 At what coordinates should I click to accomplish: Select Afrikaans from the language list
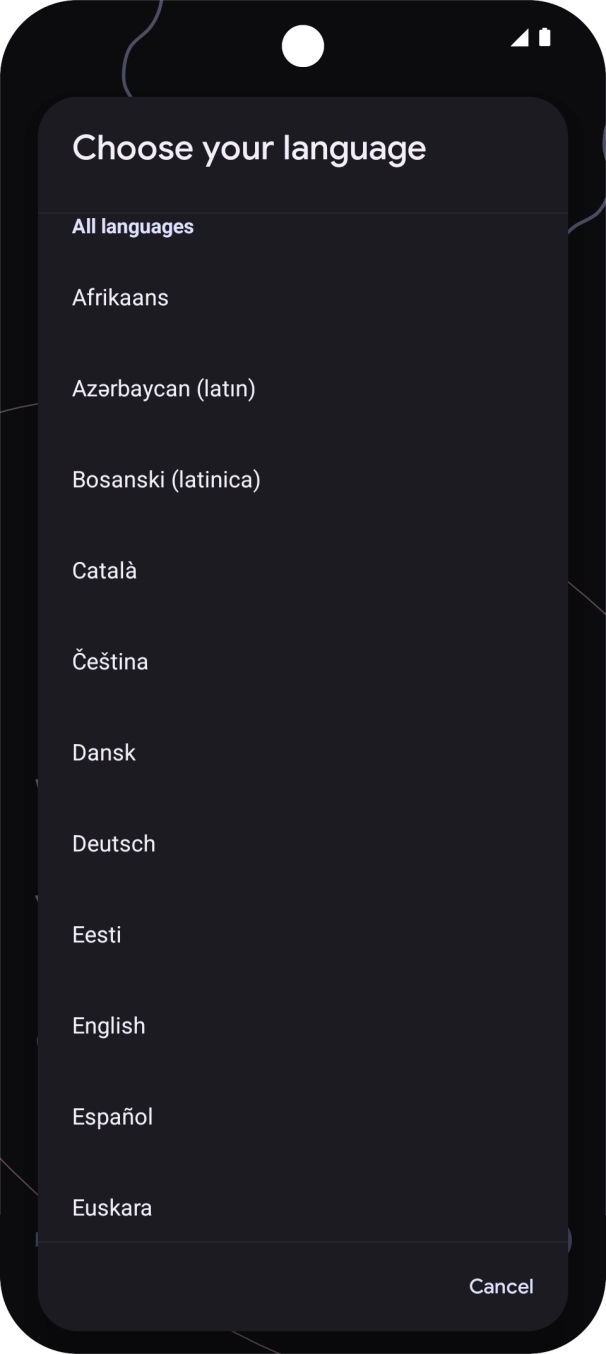click(120, 298)
